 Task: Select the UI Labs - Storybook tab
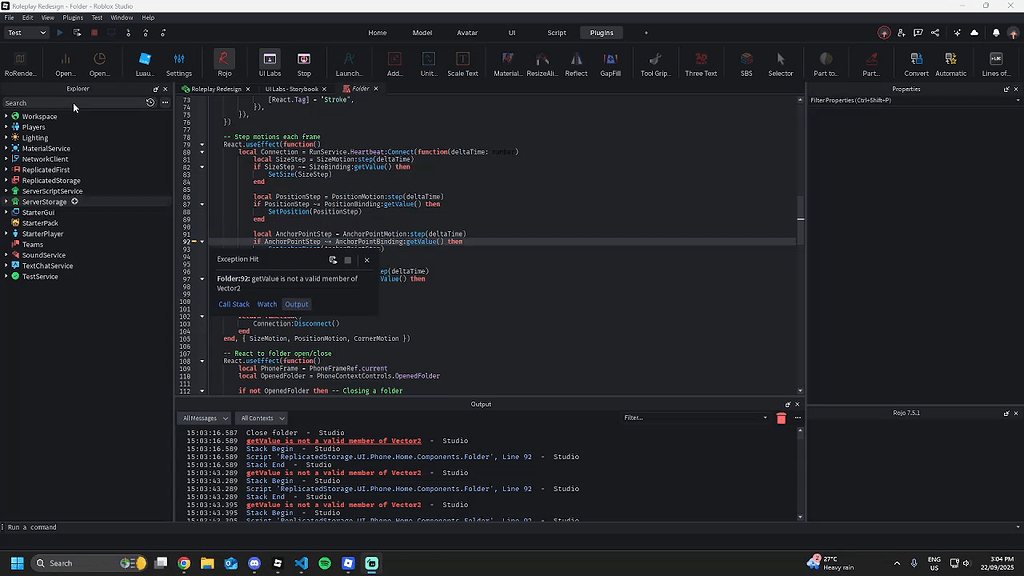[293, 88]
